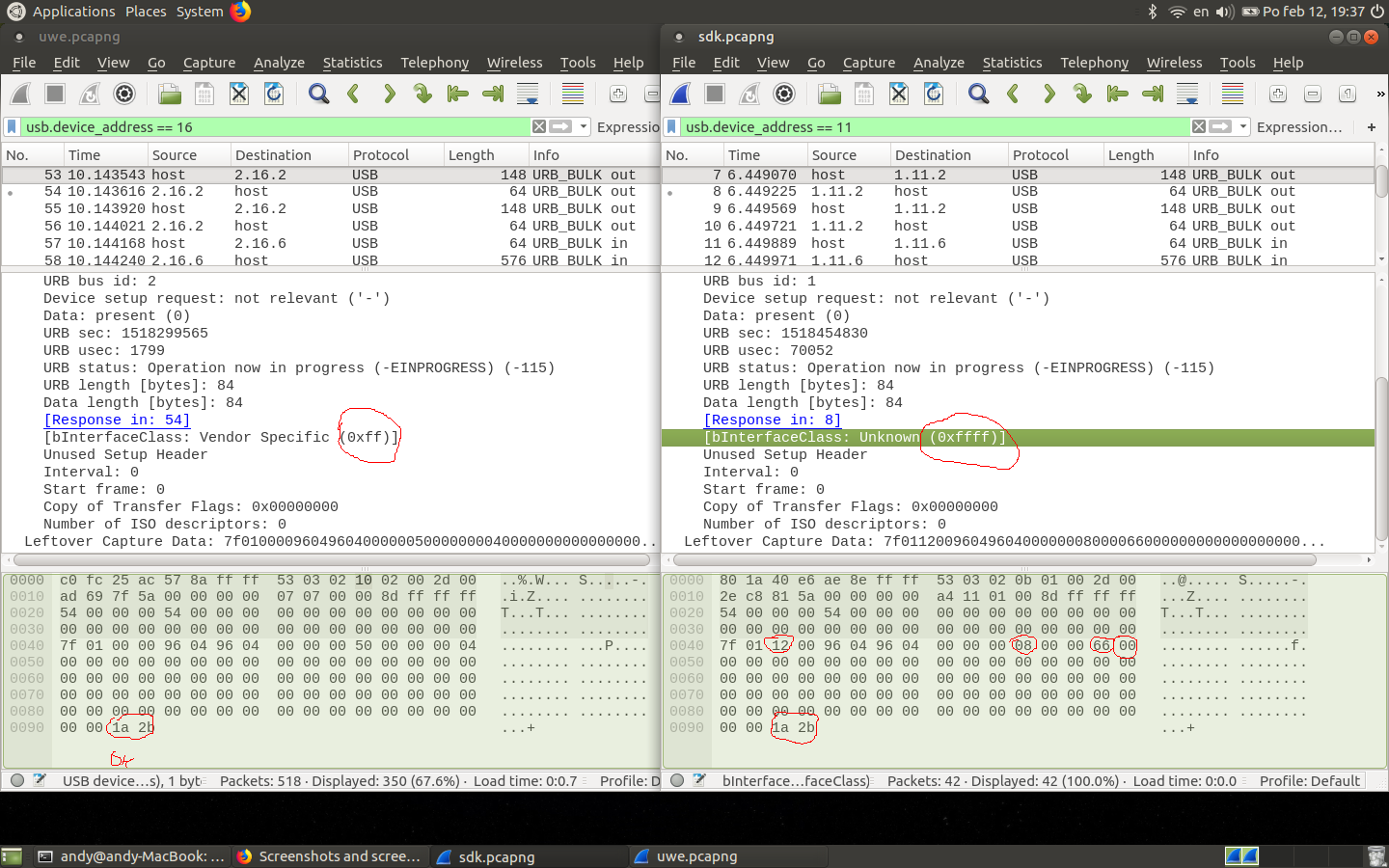
Task: Restart capture in uwe.pcapng window
Action: (x=90, y=94)
